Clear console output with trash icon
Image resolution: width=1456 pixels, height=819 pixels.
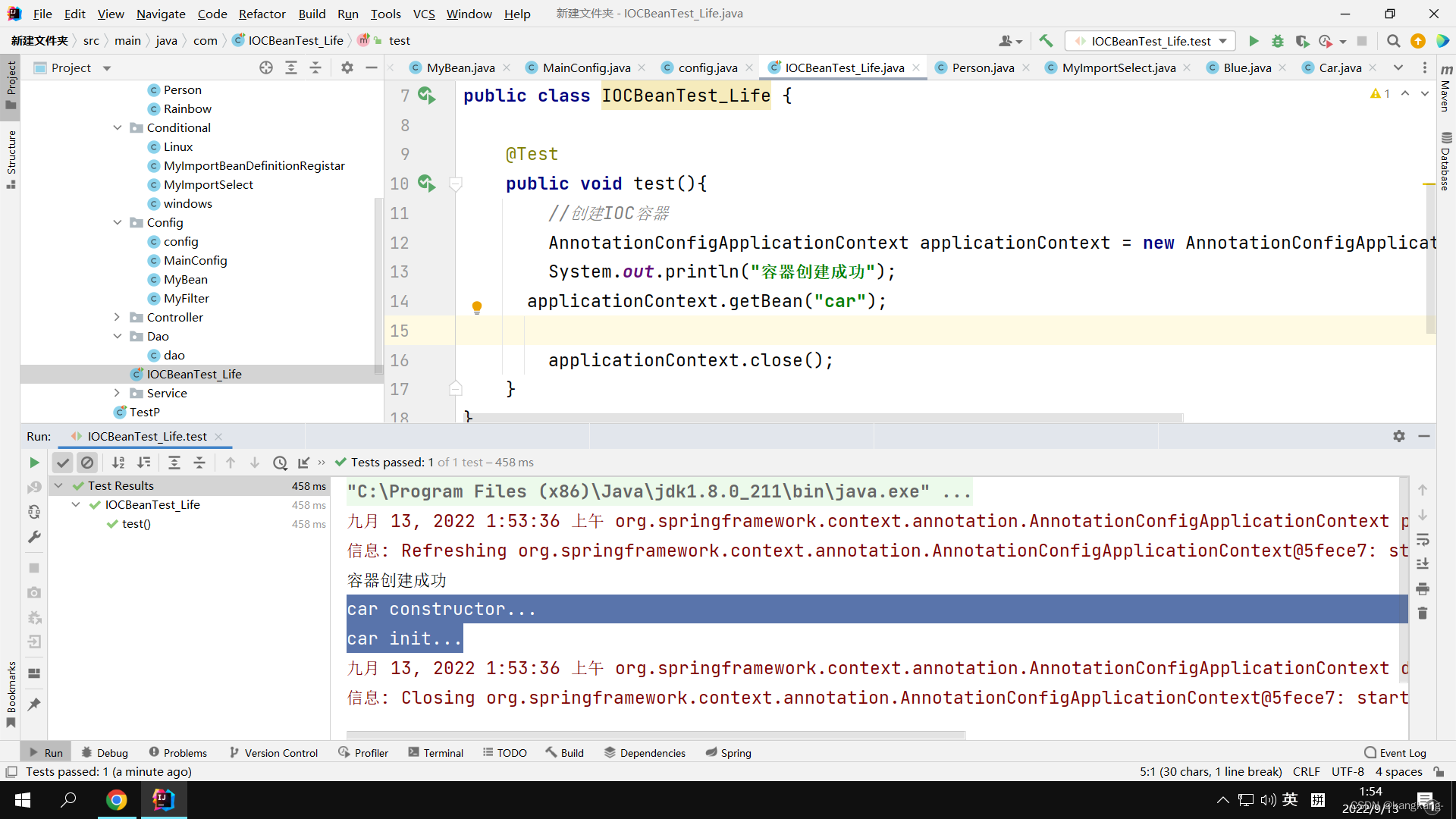click(1423, 613)
